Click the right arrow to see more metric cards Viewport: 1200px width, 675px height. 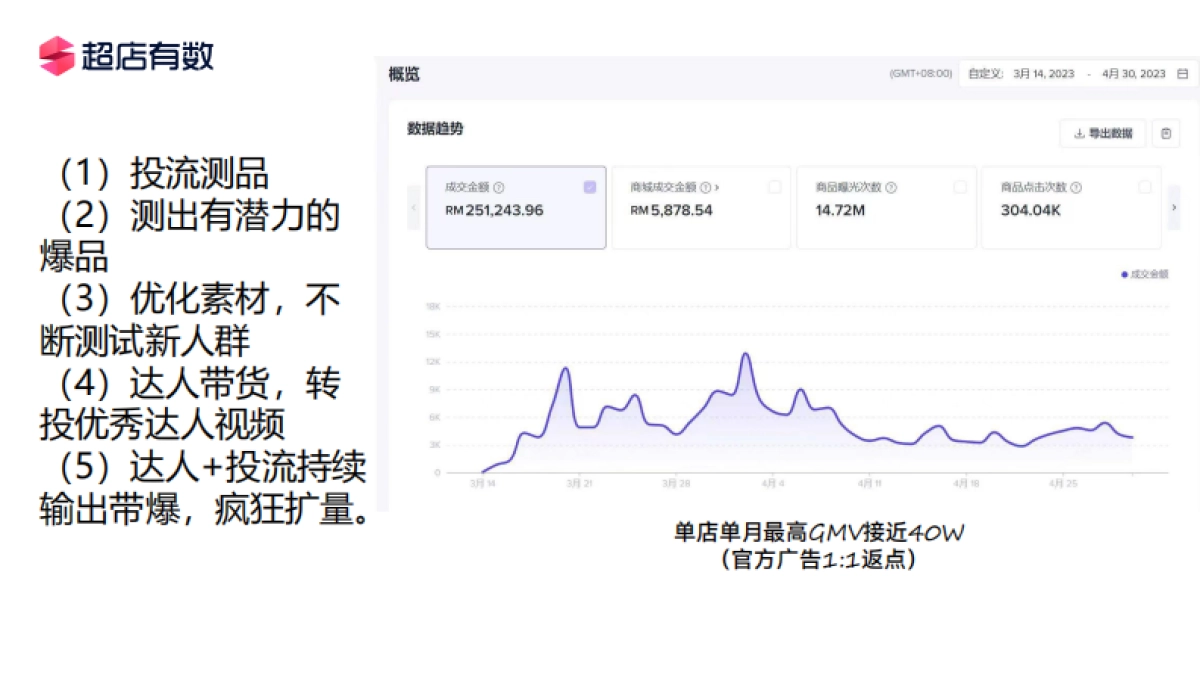(1174, 208)
